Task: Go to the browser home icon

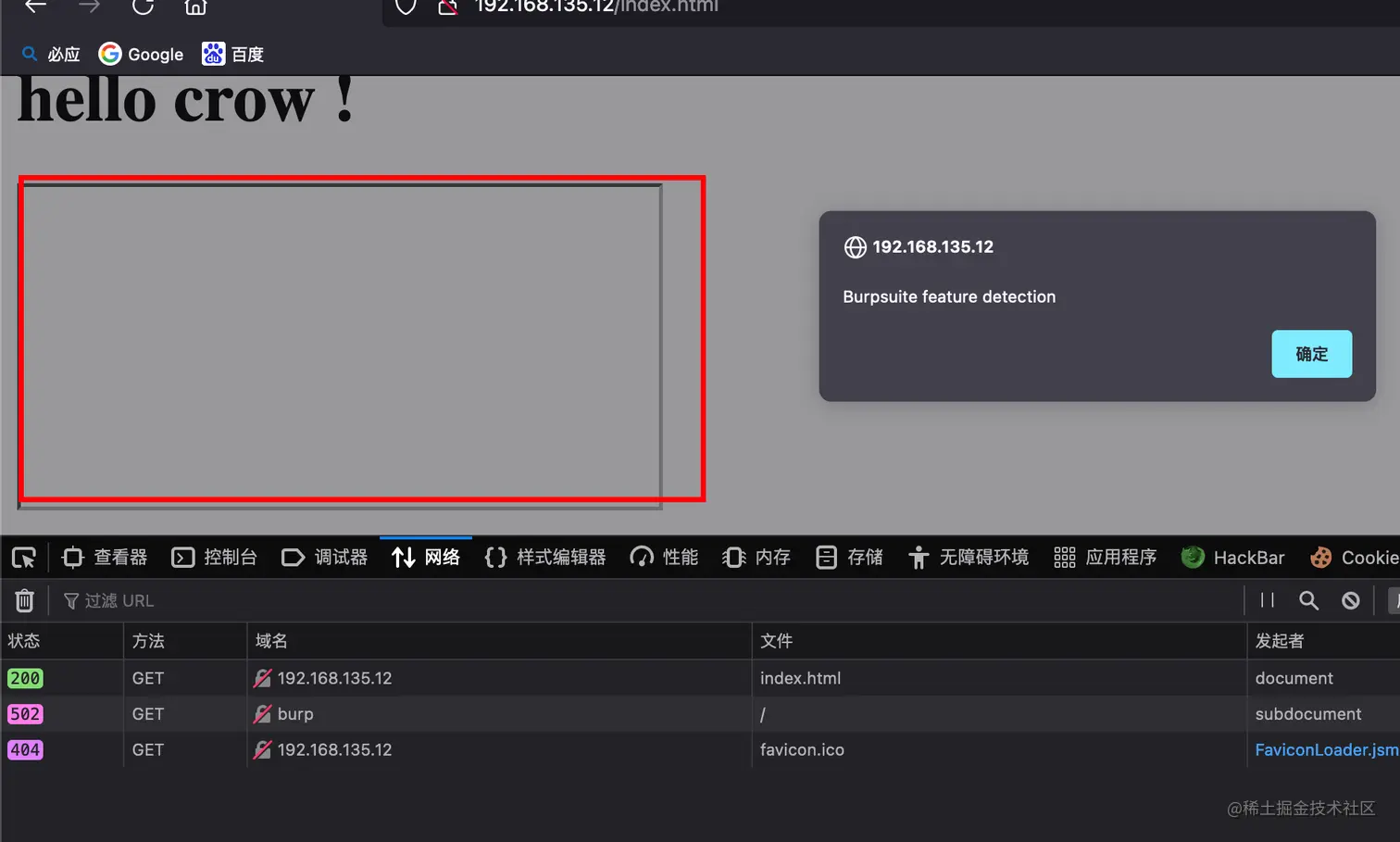Action: [x=195, y=6]
